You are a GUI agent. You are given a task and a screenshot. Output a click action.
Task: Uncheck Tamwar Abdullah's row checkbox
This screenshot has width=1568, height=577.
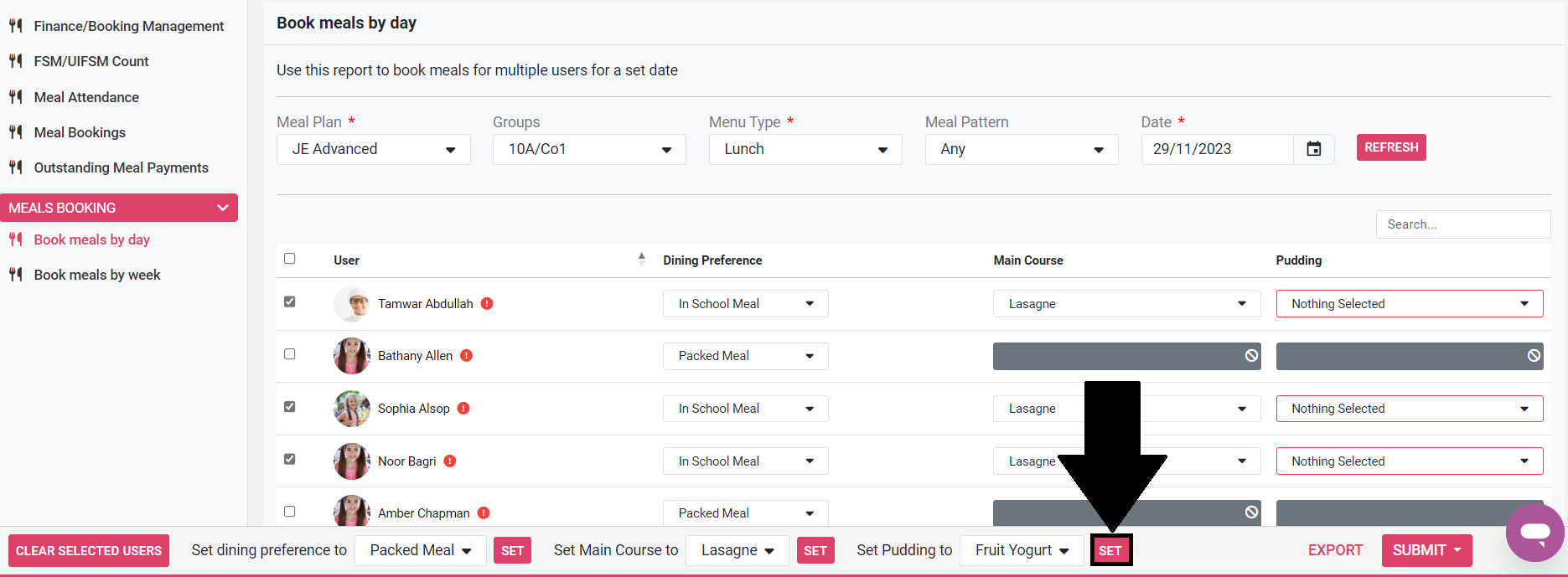[290, 301]
